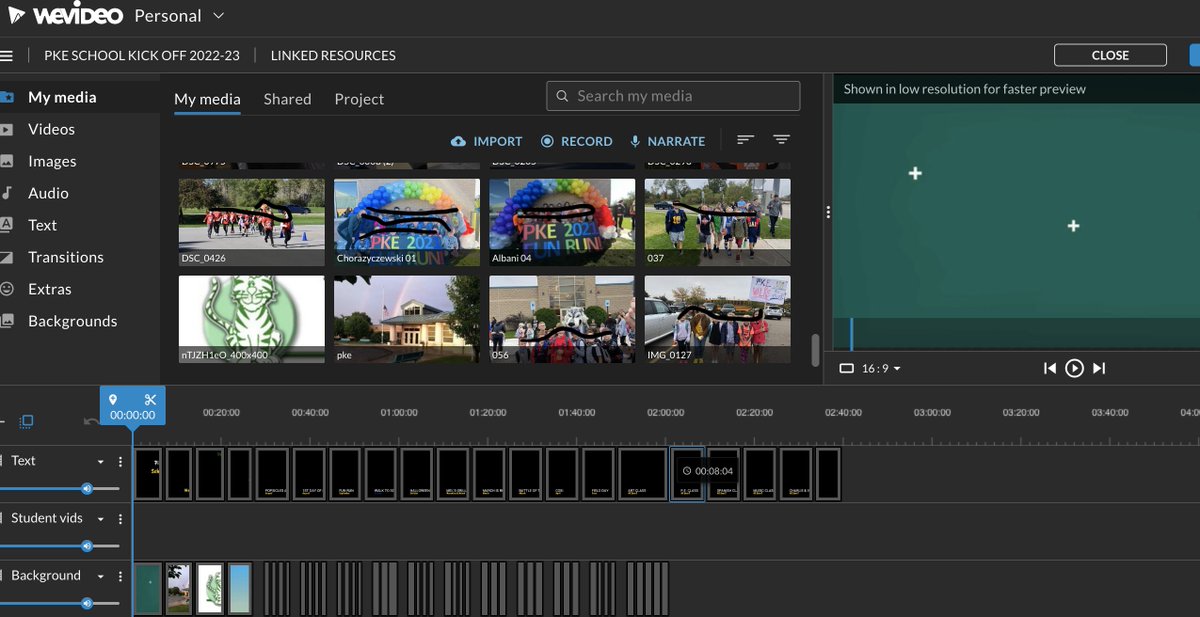Switch to the Project tab
1200x617 pixels.
pos(359,99)
